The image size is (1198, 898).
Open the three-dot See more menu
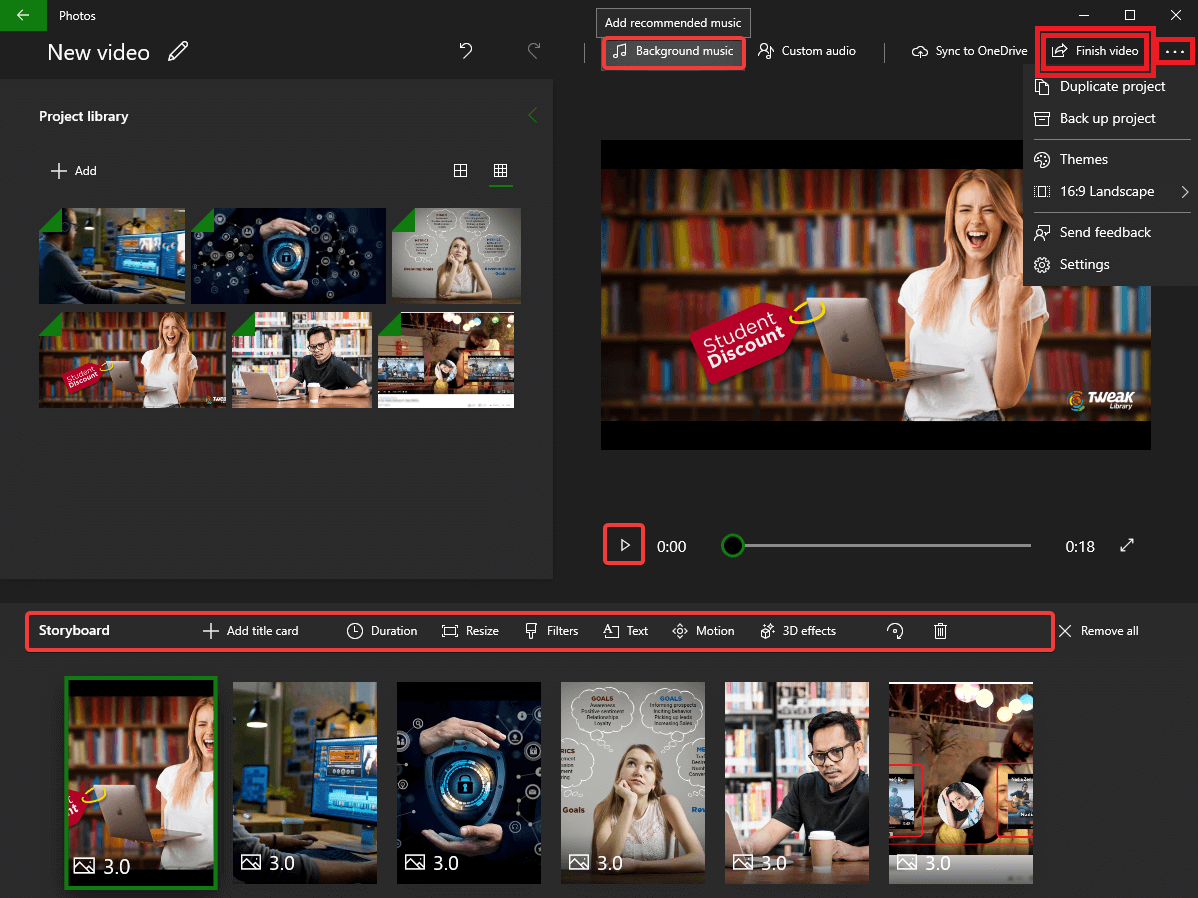pyautogui.click(x=1174, y=51)
